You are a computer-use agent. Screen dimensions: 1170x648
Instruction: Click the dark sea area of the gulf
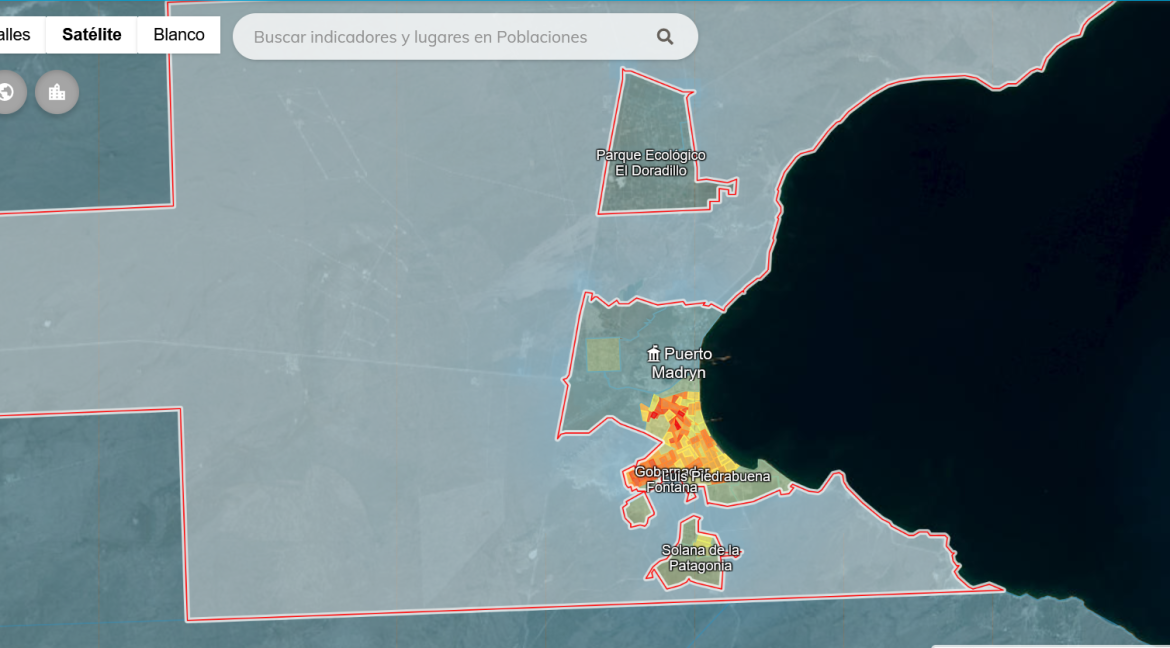click(950, 300)
